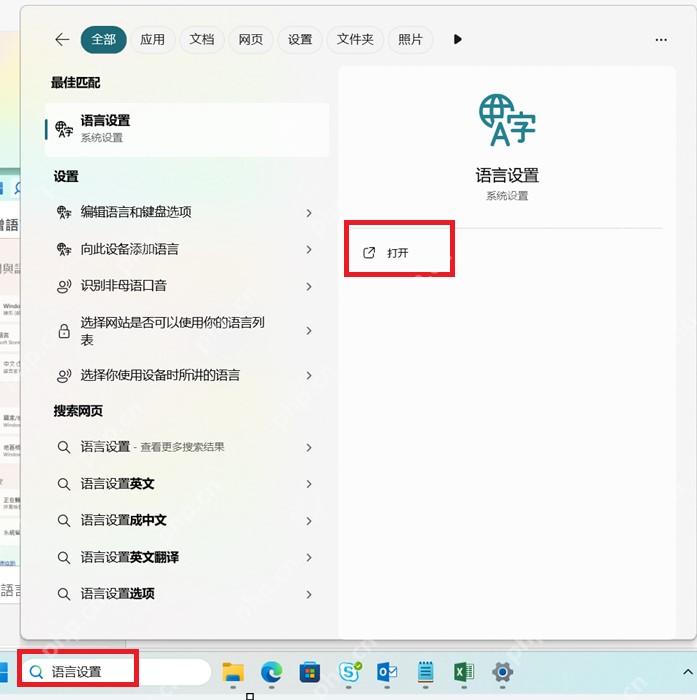697x700 pixels.
Task: Show hidden icons in system tray
Action: coord(688,672)
